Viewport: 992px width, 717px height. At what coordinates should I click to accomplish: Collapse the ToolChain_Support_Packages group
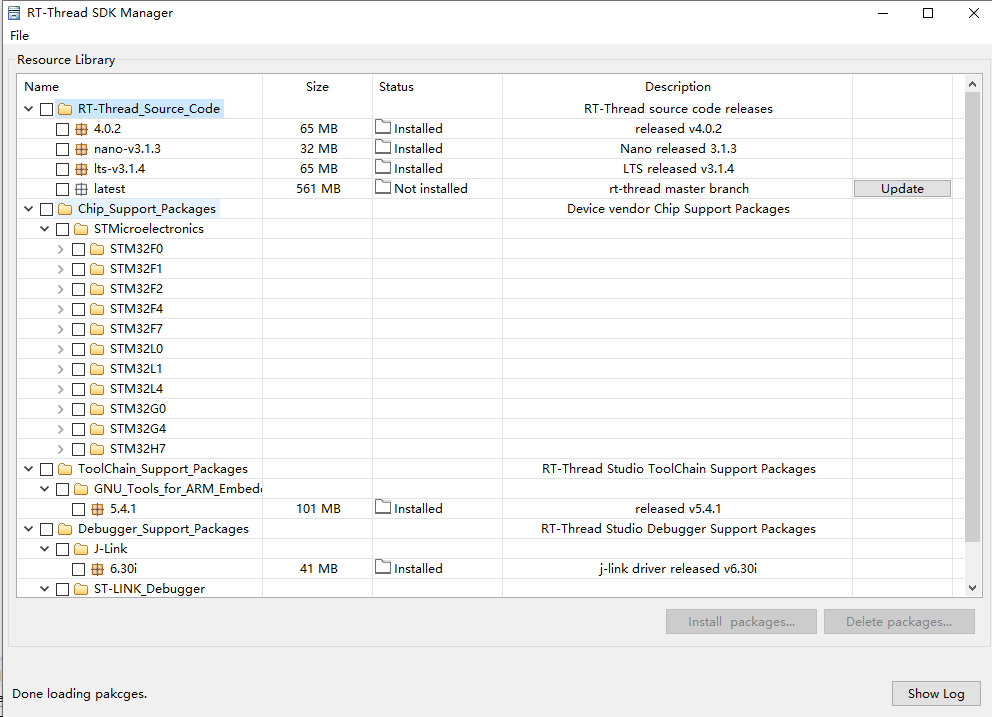[x=29, y=469]
